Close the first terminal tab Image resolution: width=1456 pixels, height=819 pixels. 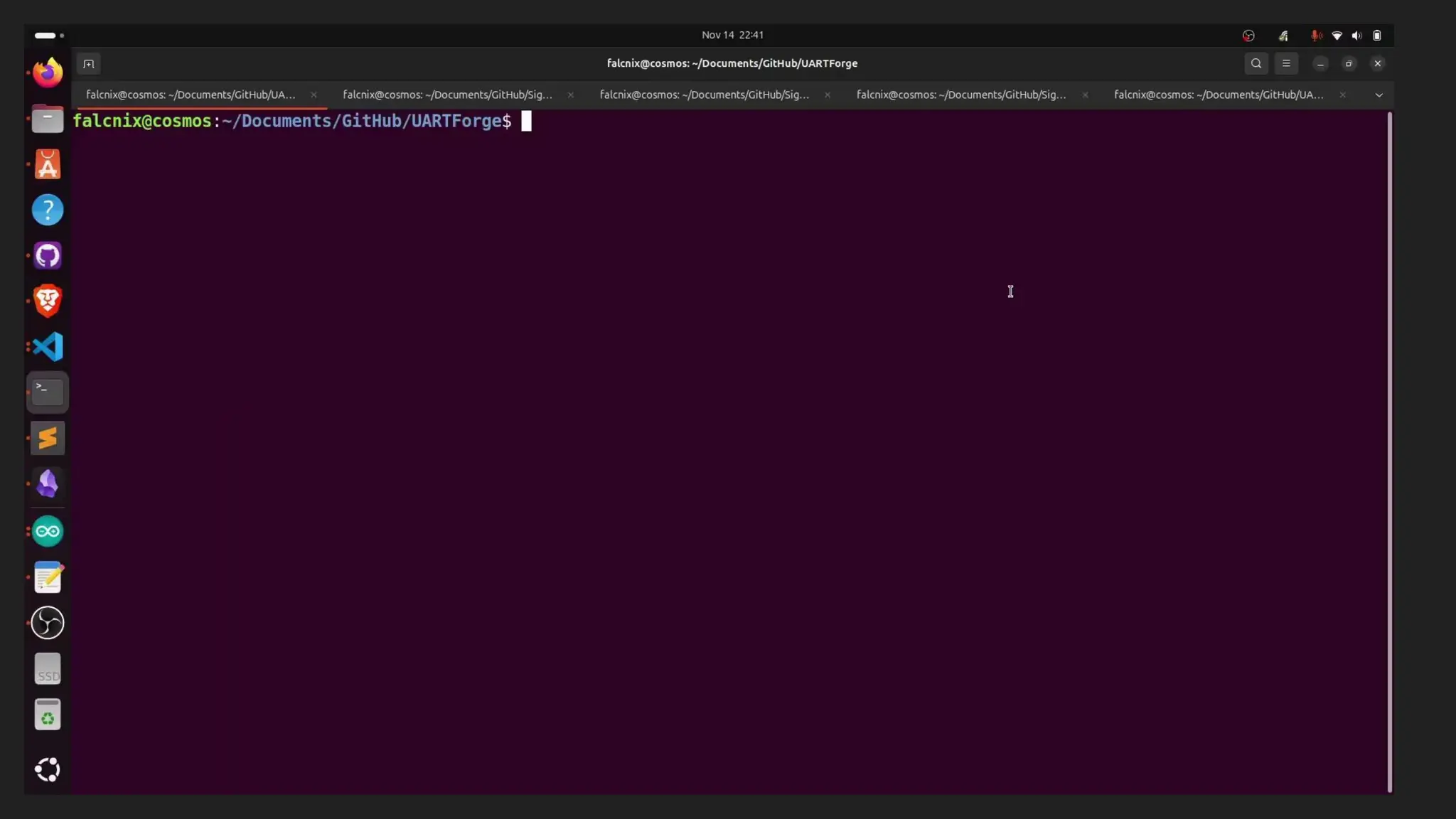click(314, 95)
